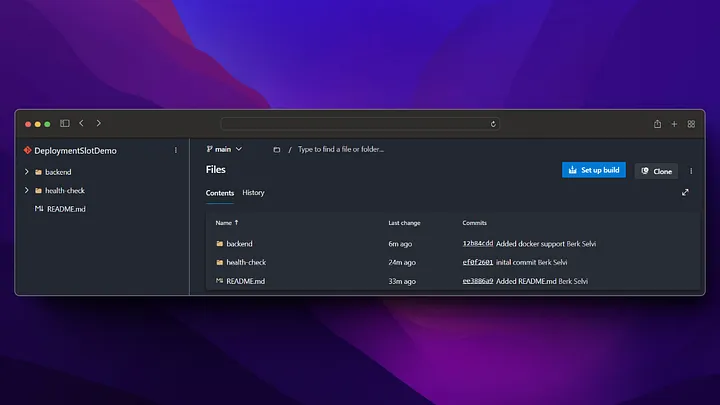Screen dimensions: 720x405
Task: Switch to the Contents tab
Action: coord(219,193)
